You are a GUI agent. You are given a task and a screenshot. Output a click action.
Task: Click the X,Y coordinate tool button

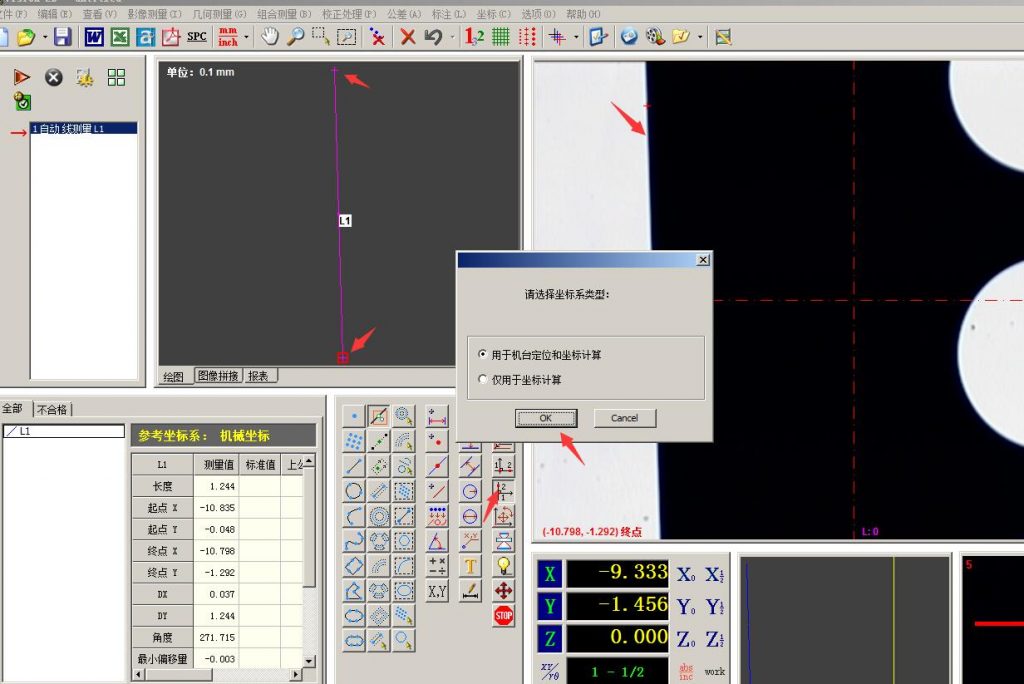(x=437, y=591)
